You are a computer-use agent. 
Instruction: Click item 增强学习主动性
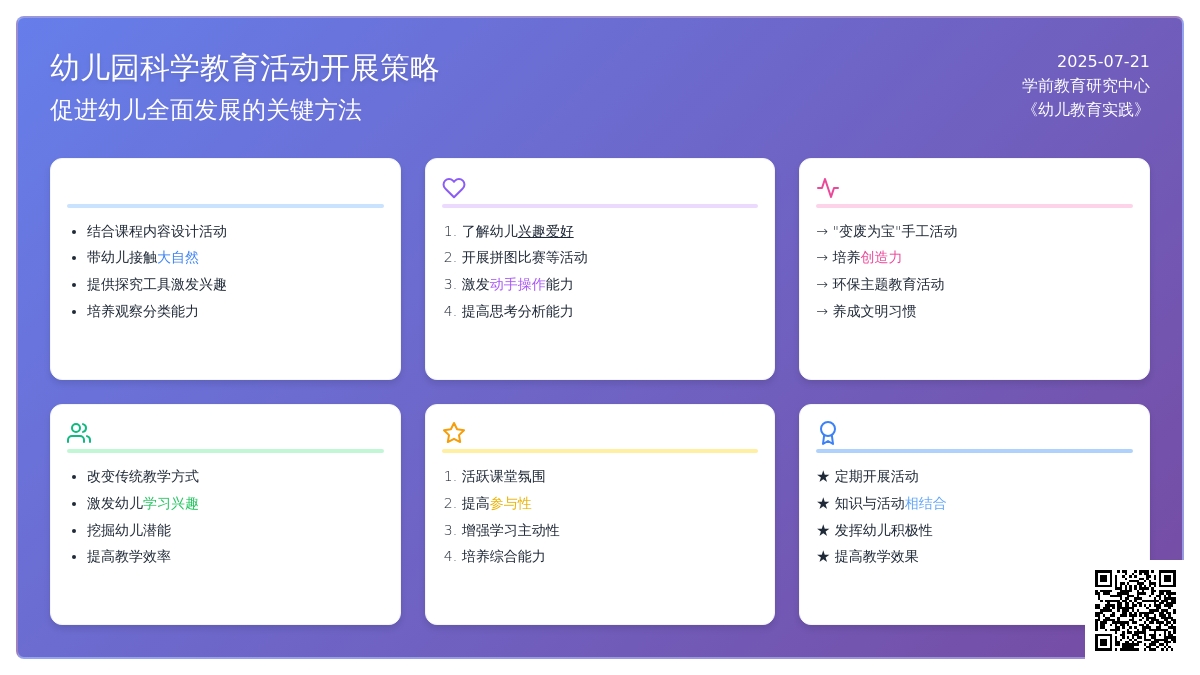click(511, 530)
